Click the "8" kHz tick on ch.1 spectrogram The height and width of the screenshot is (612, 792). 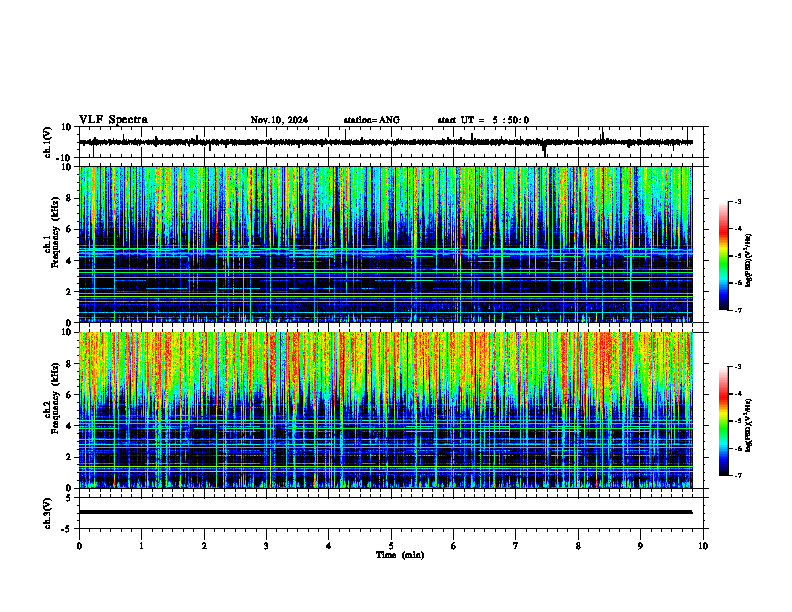pos(69,198)
